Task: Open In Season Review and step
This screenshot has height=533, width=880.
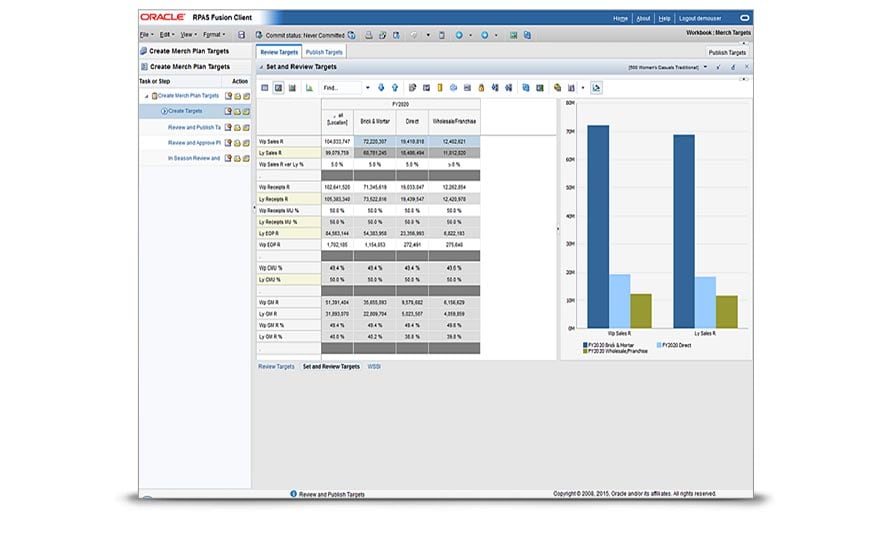Action: (194, 158)
